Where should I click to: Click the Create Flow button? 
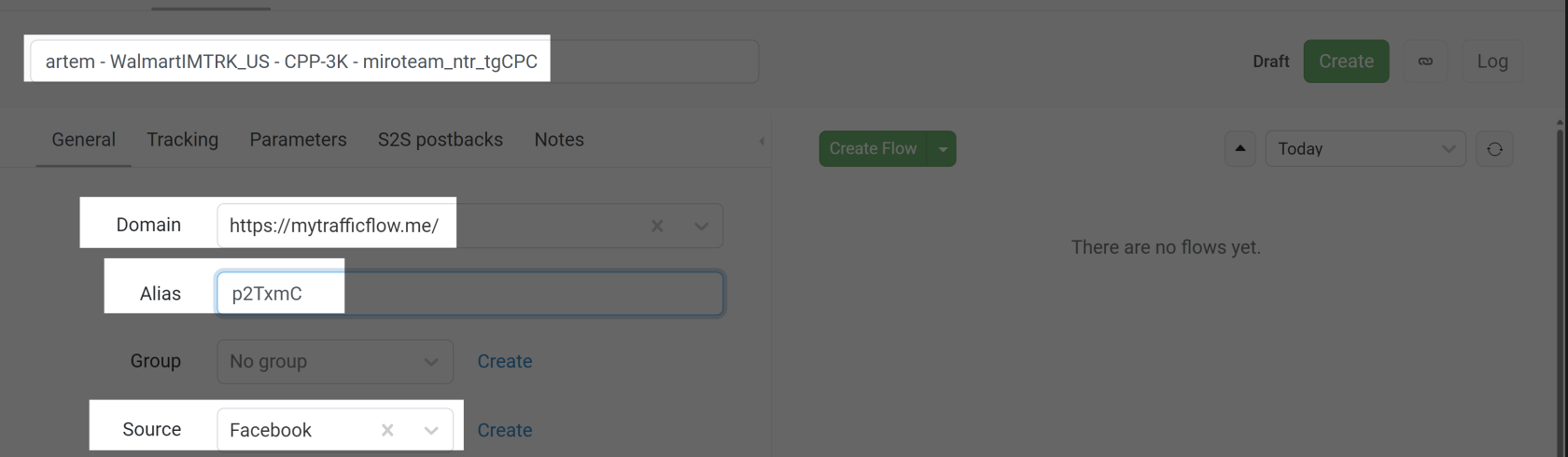pyautogui.click(x=873, y=149)
